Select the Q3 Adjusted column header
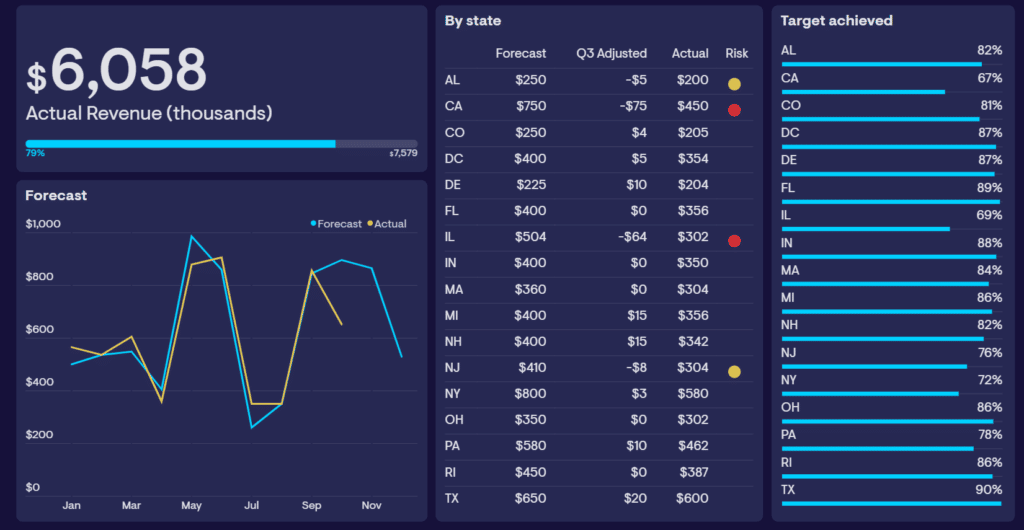This screenshot has width=1024, height=530. coord(611,54)
